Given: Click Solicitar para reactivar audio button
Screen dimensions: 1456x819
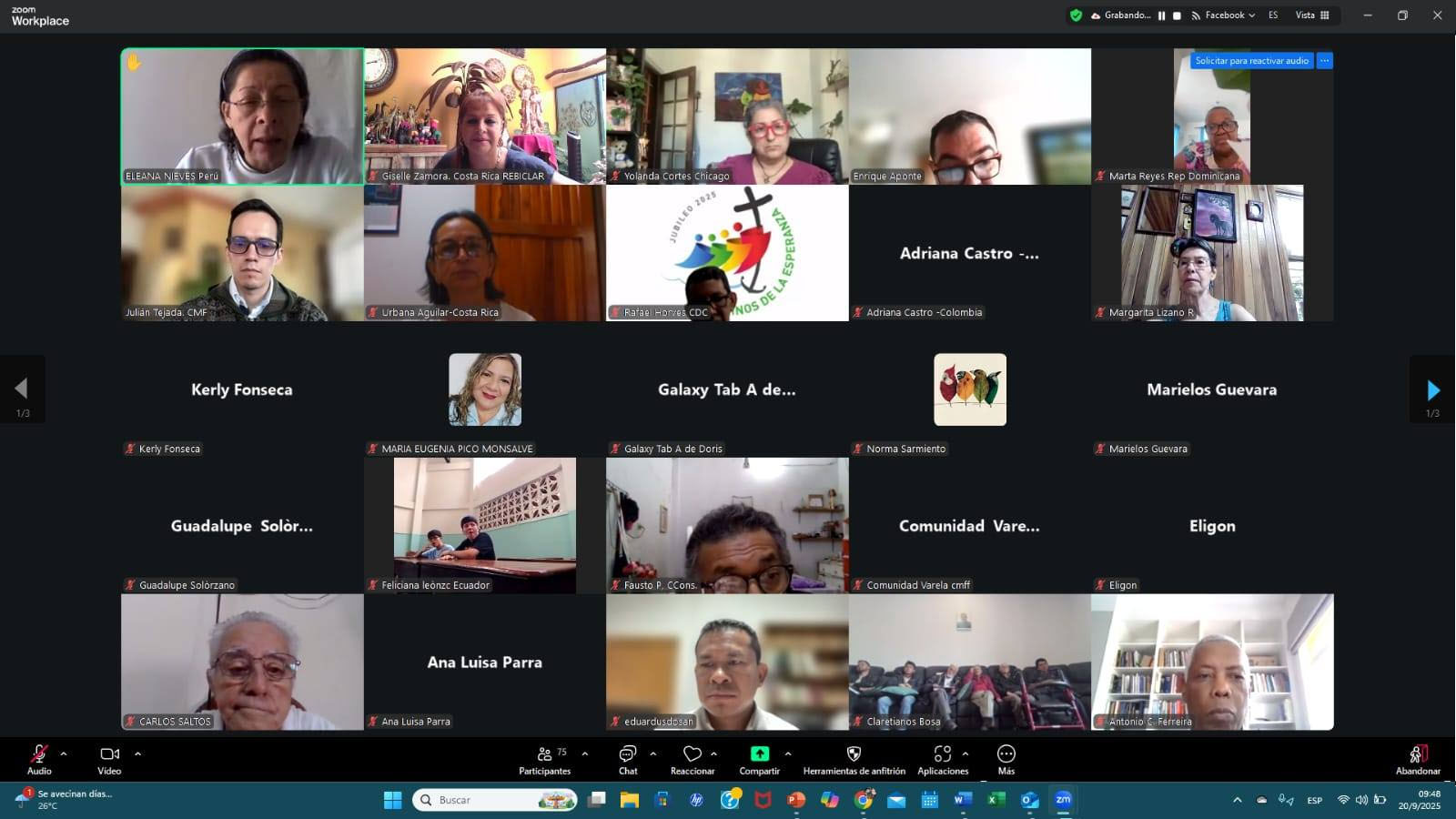Looking at the screenshot, I should point(1251,61).
